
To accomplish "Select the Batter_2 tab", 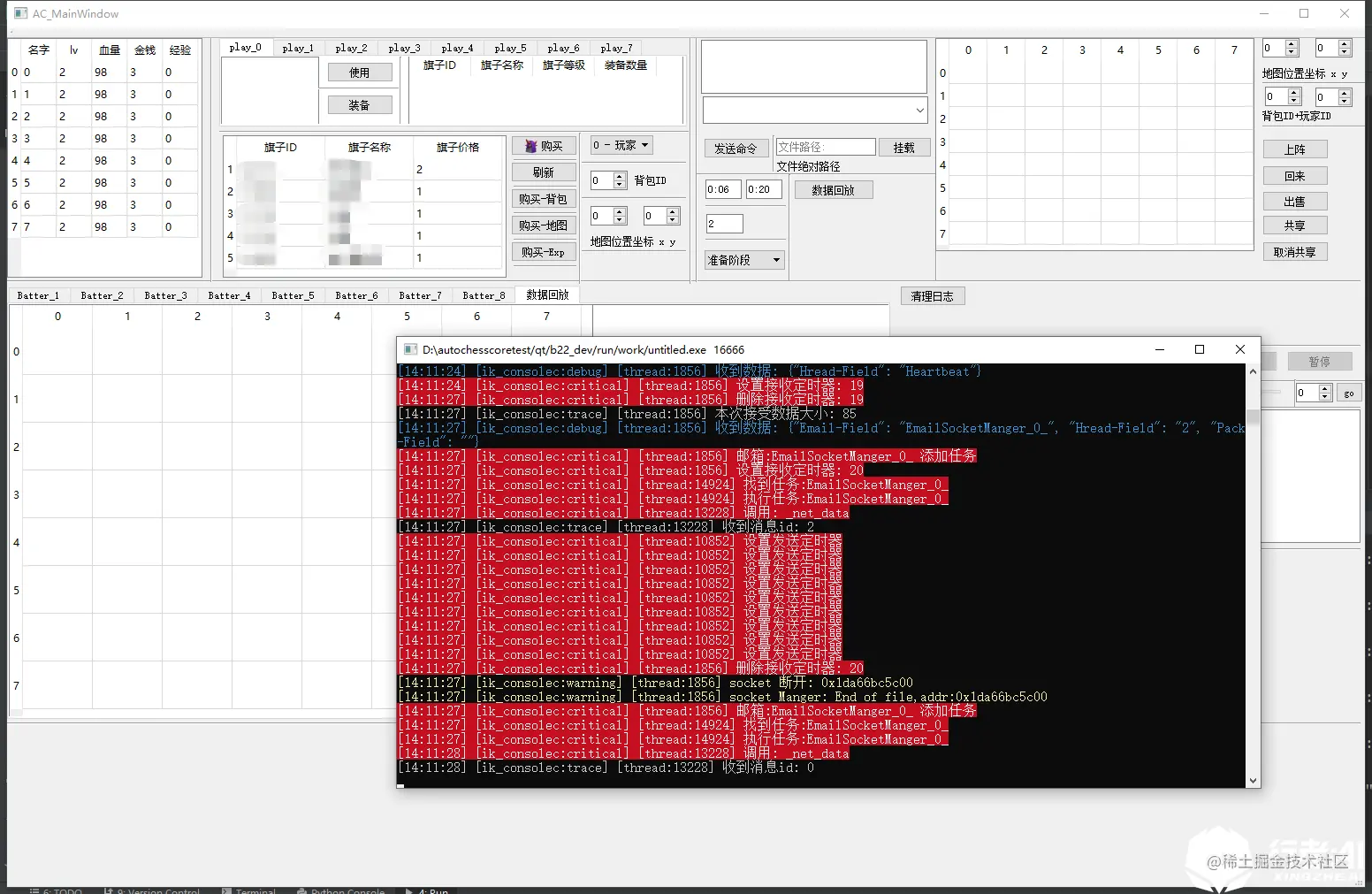I will tap(102, 295).
